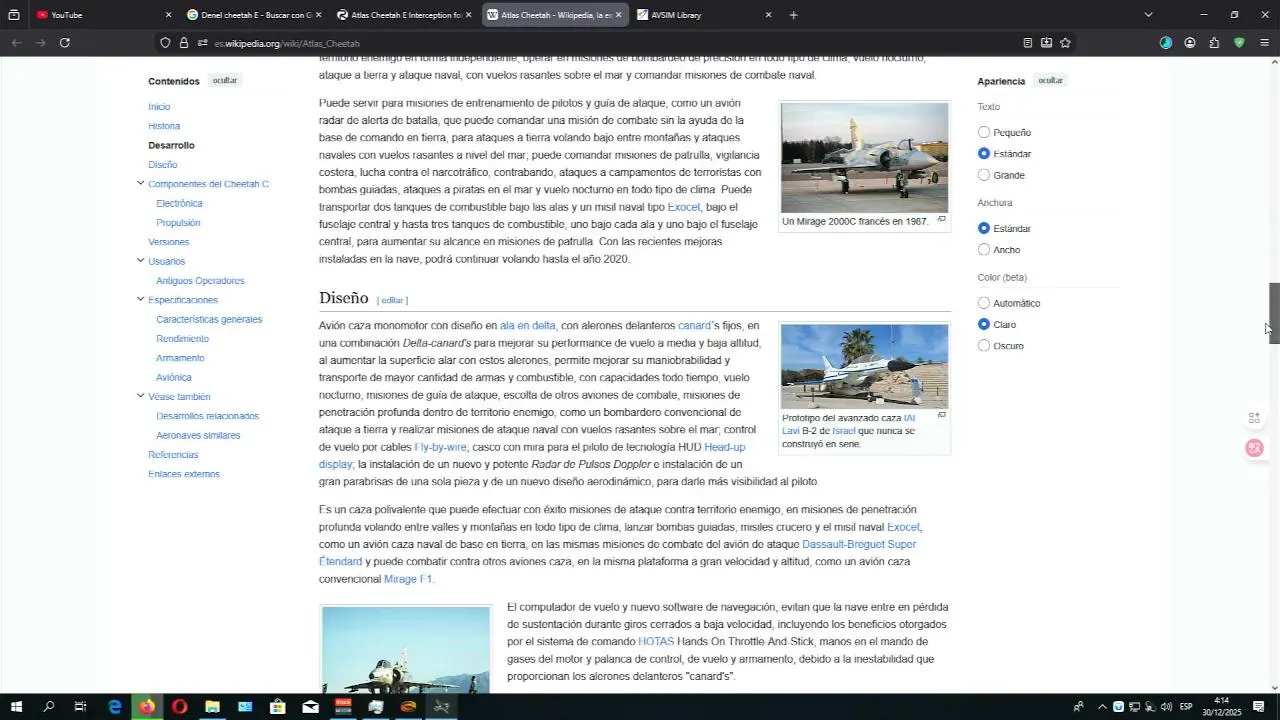Image resolution: width=1280 pixels, height=720 pixels.
Task: Jump to Inicio in contents
Action: pyautogui.click(x=159, y=107)
